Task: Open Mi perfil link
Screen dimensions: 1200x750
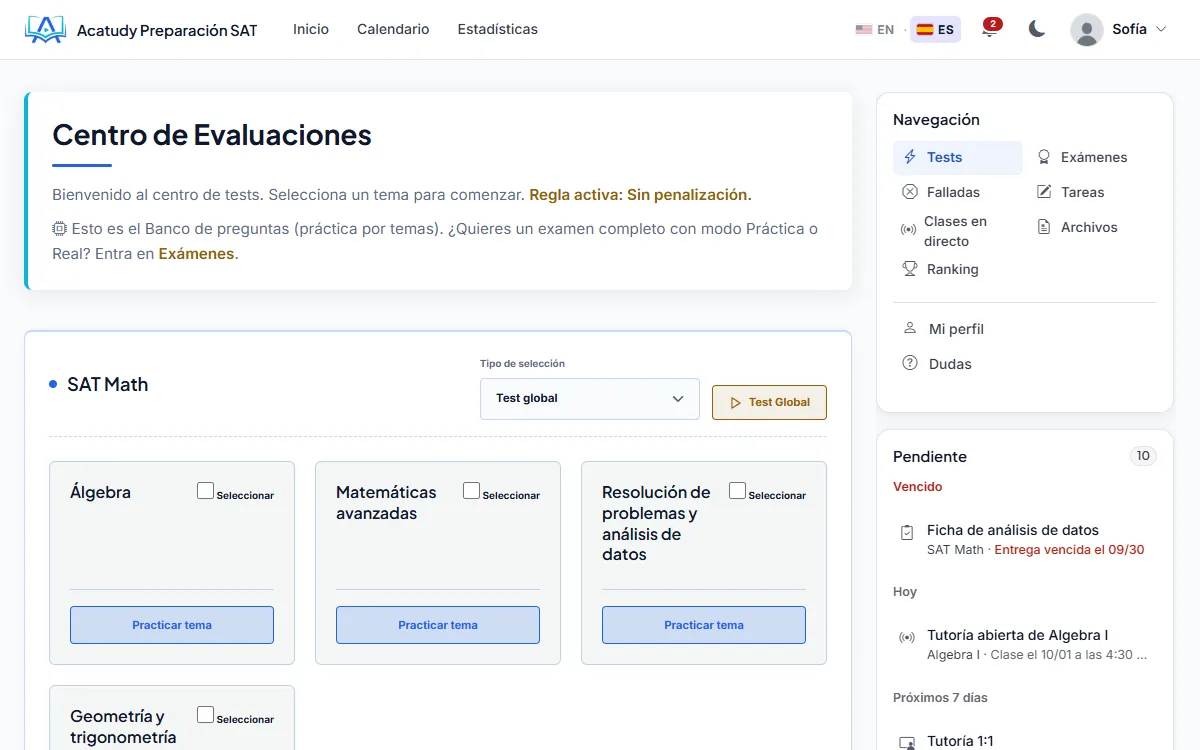Action: point(1025,329)
